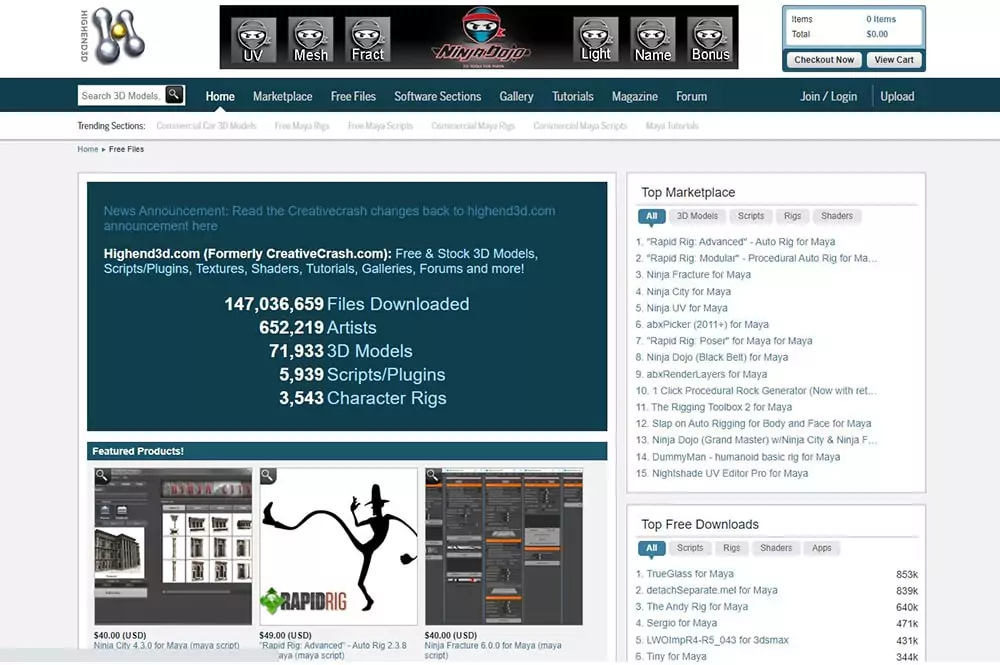Open Sergio for Maya free download
The image size is (1000, 665).
coord(681,624)
